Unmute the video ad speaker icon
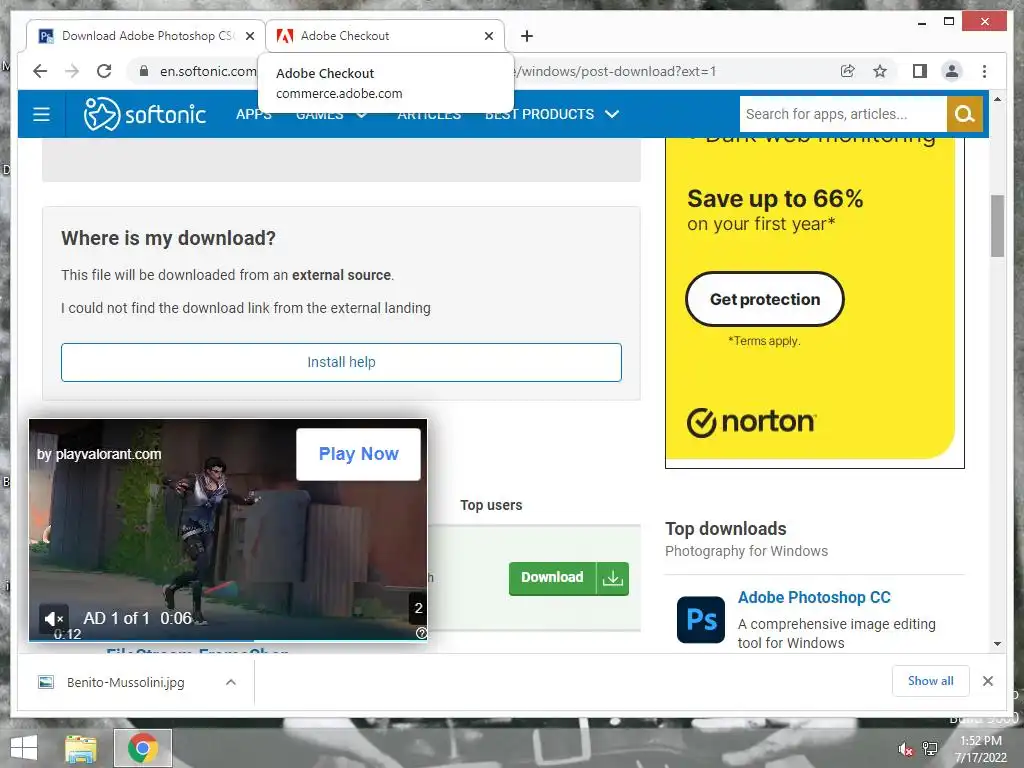 tap(54, 618)
